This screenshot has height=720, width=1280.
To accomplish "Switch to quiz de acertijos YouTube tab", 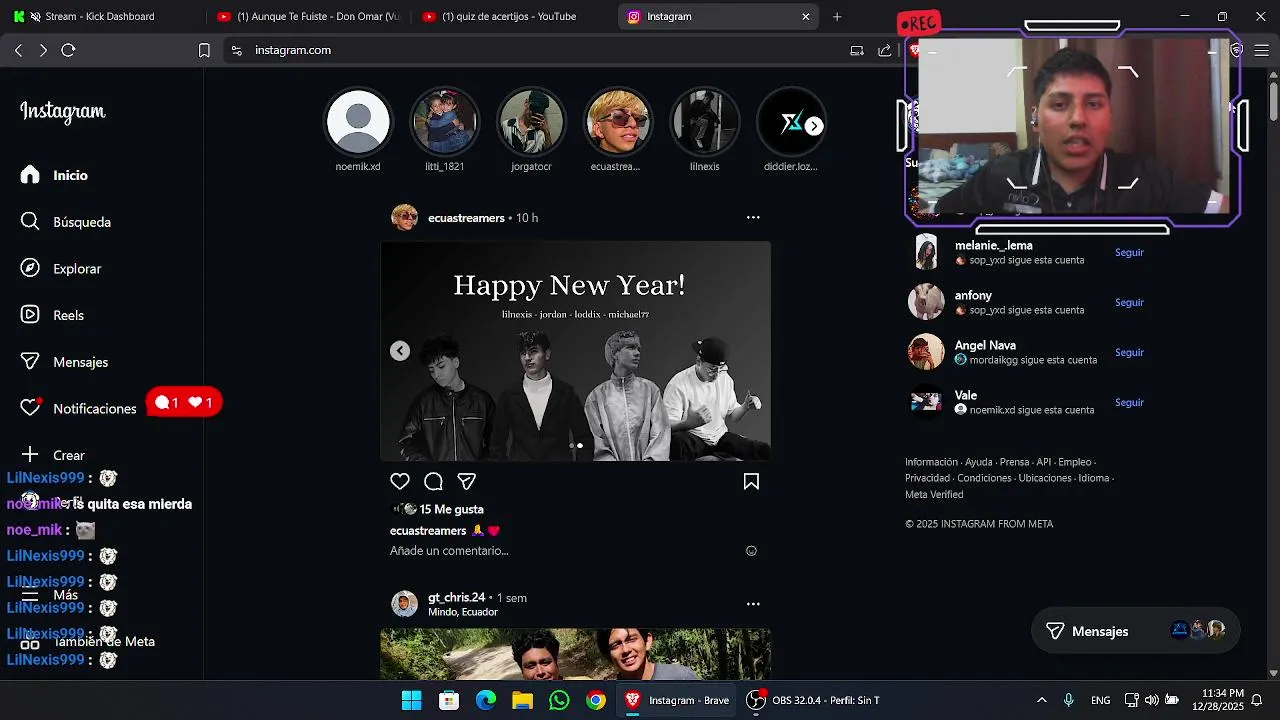I will [x=515, y=16].
